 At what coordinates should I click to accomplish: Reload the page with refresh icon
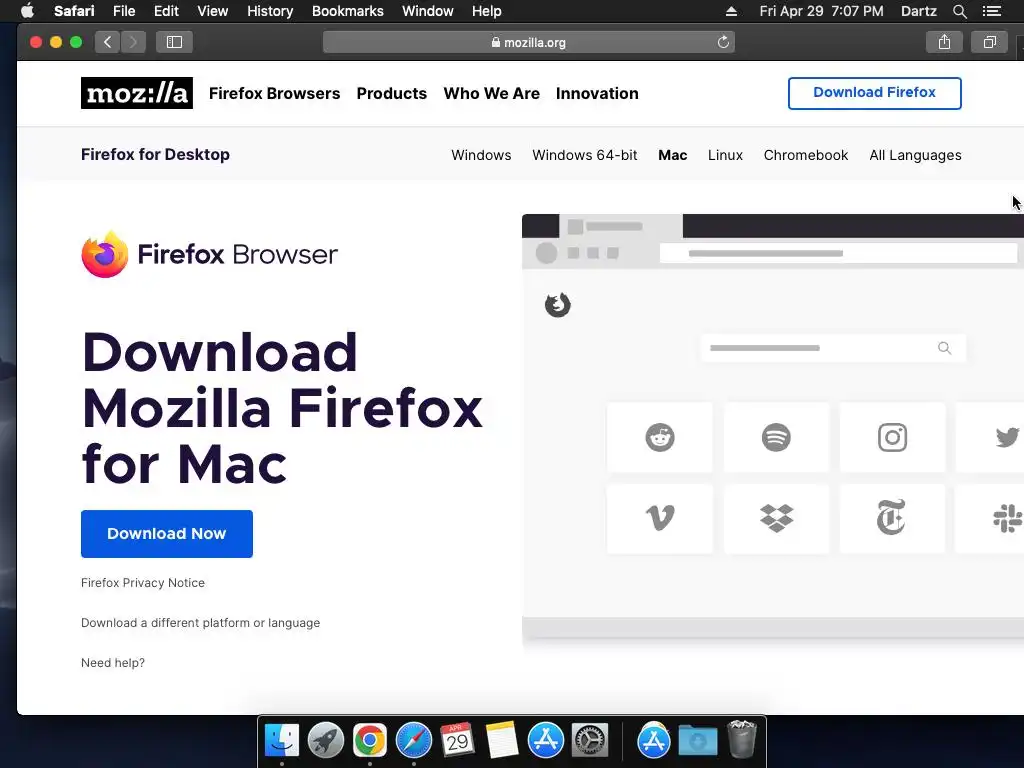click(x=723, y=42)
